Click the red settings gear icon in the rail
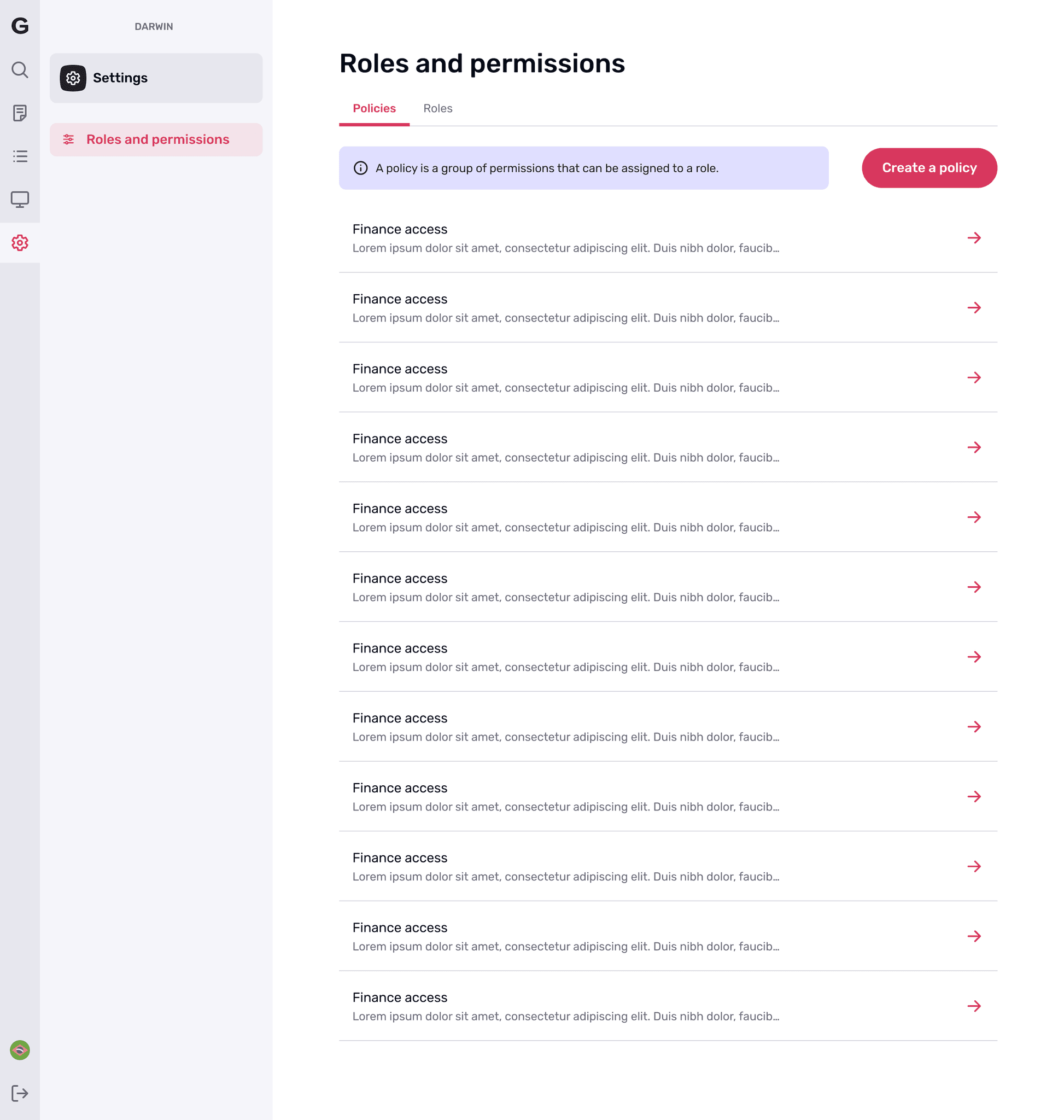 point(20,243)
